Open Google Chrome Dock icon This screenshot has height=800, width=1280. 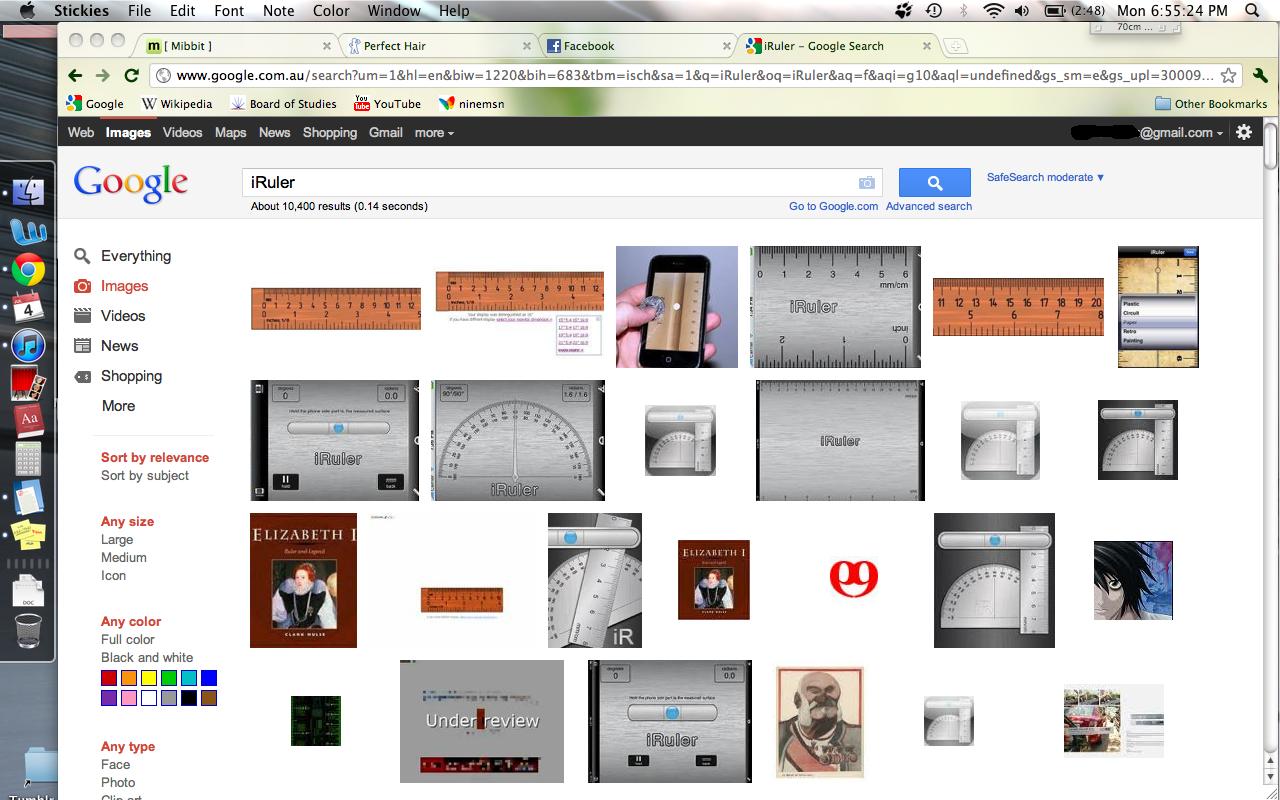28,270
